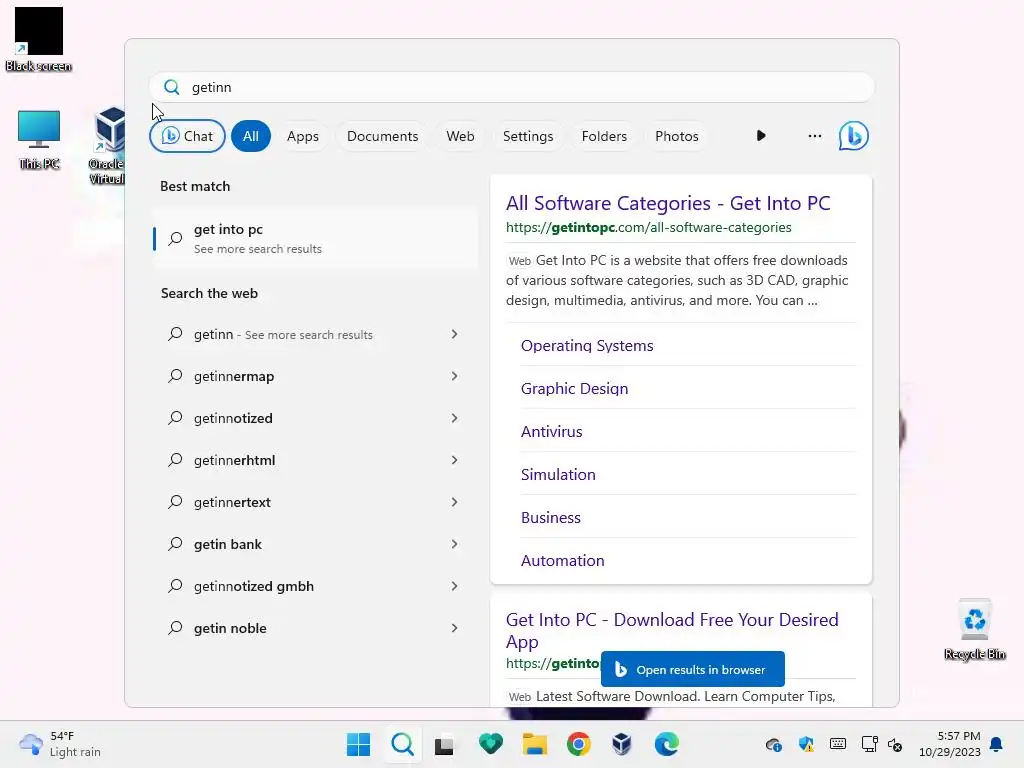This screenshot has height=768, width=1024.
Task: Open 'Get Into PC - Download Free' result
Action: (x=672, y=630)
